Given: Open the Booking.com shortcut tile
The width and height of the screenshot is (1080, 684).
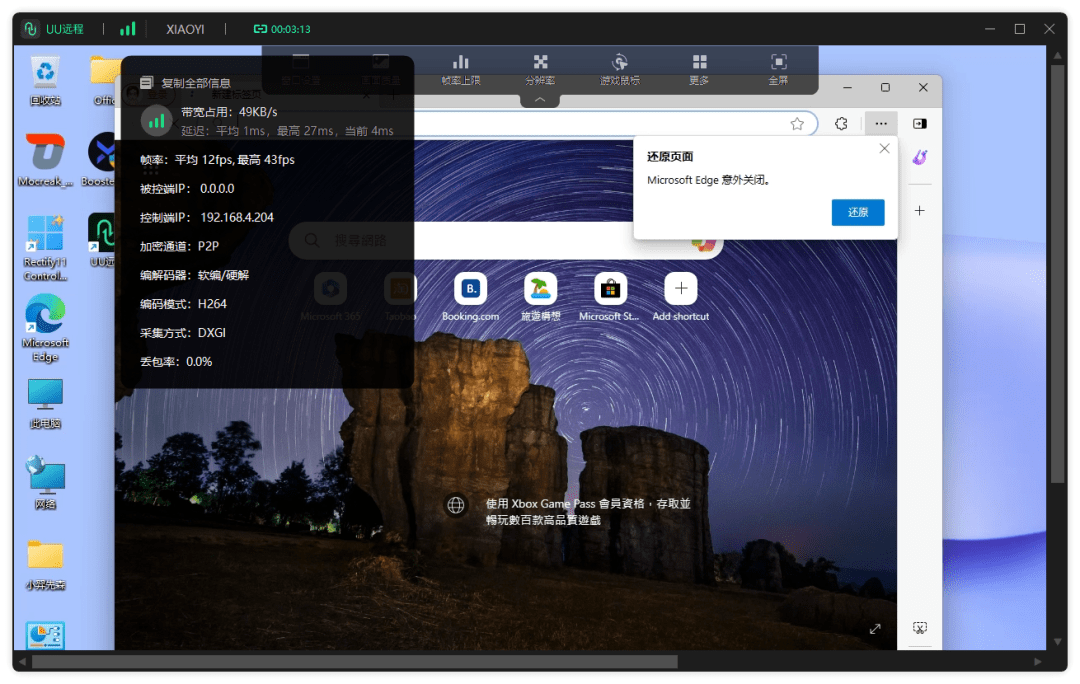Looking at the screenshot, I should coord(470,297).
